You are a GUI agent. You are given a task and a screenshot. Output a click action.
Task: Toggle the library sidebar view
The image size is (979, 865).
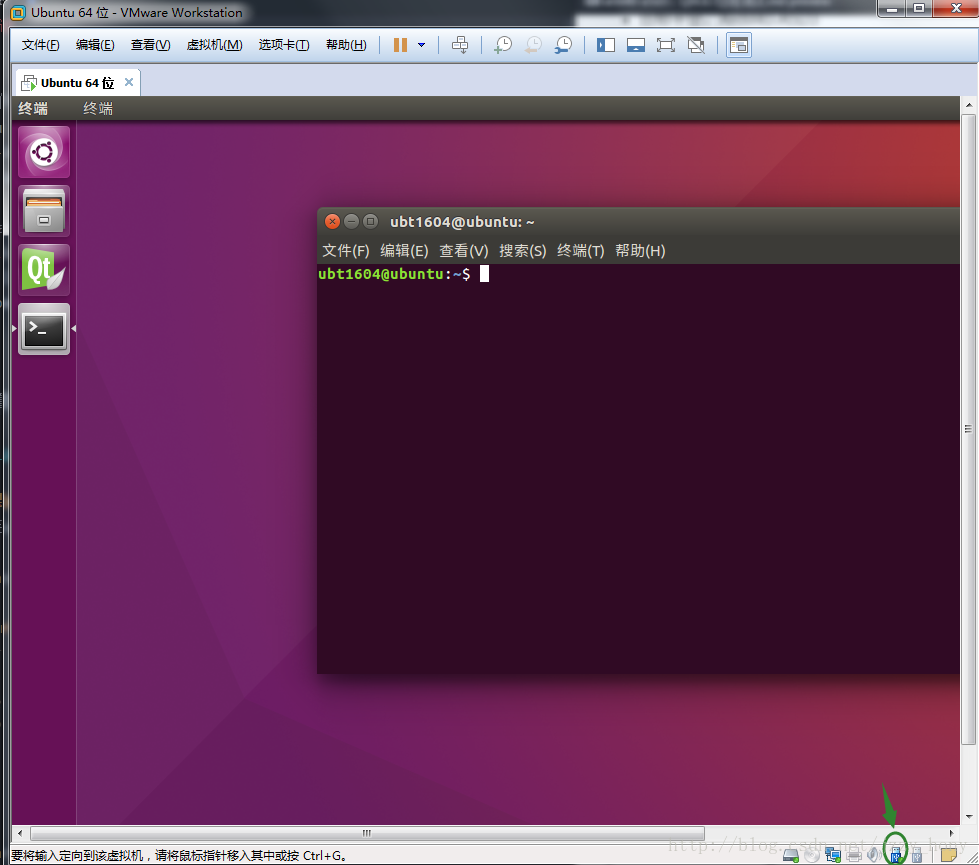tap(606, 45)
